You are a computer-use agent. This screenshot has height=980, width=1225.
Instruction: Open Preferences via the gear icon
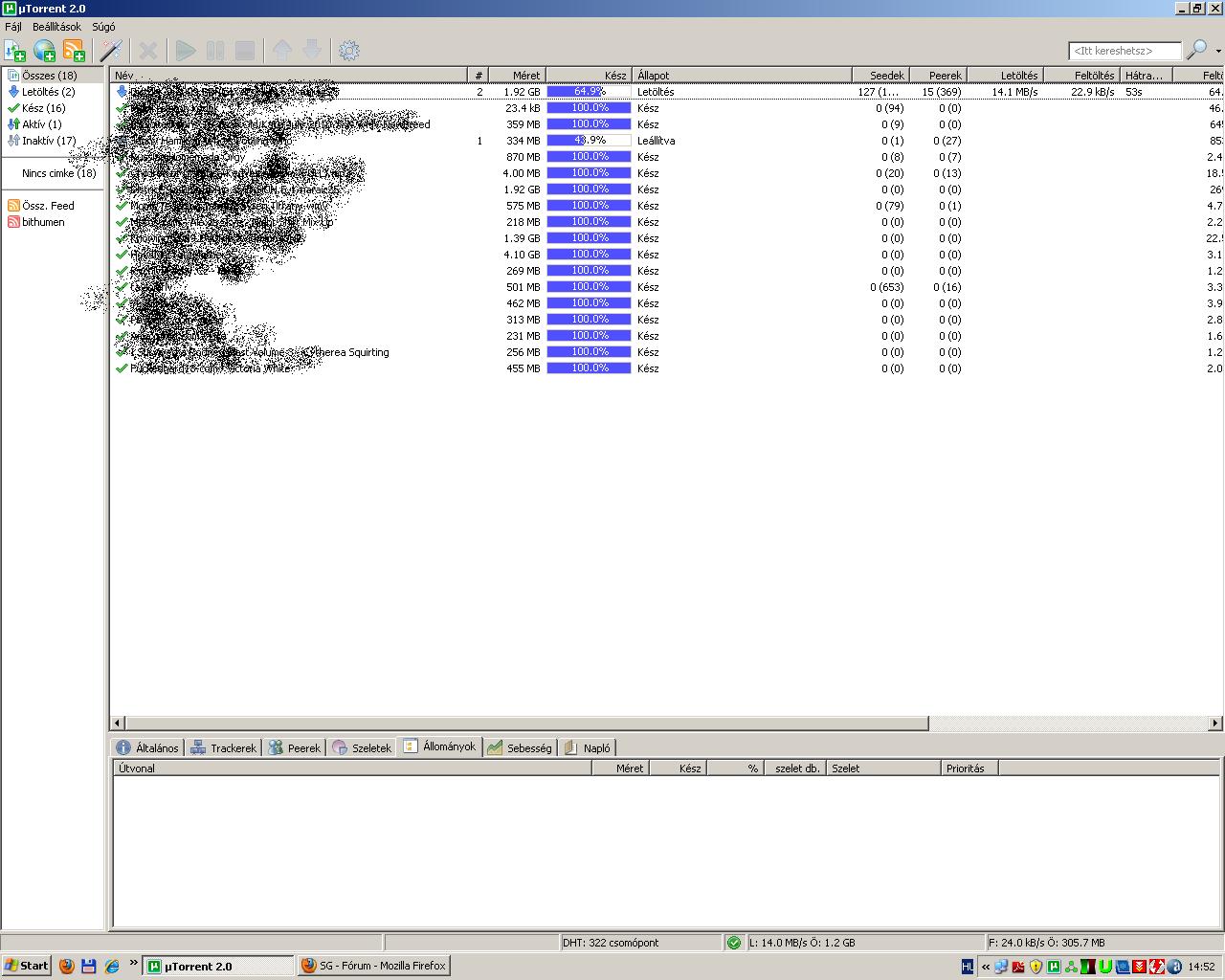[349, 51]
